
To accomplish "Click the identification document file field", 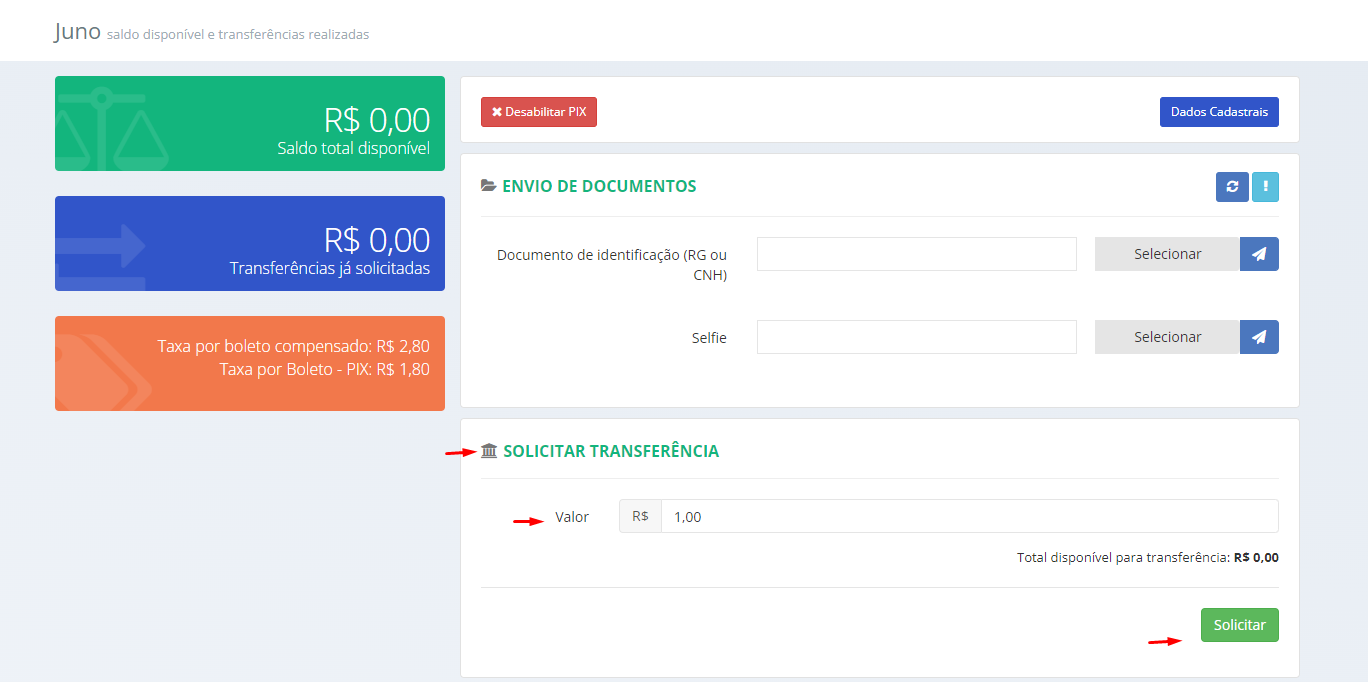I will coord(917,254).
